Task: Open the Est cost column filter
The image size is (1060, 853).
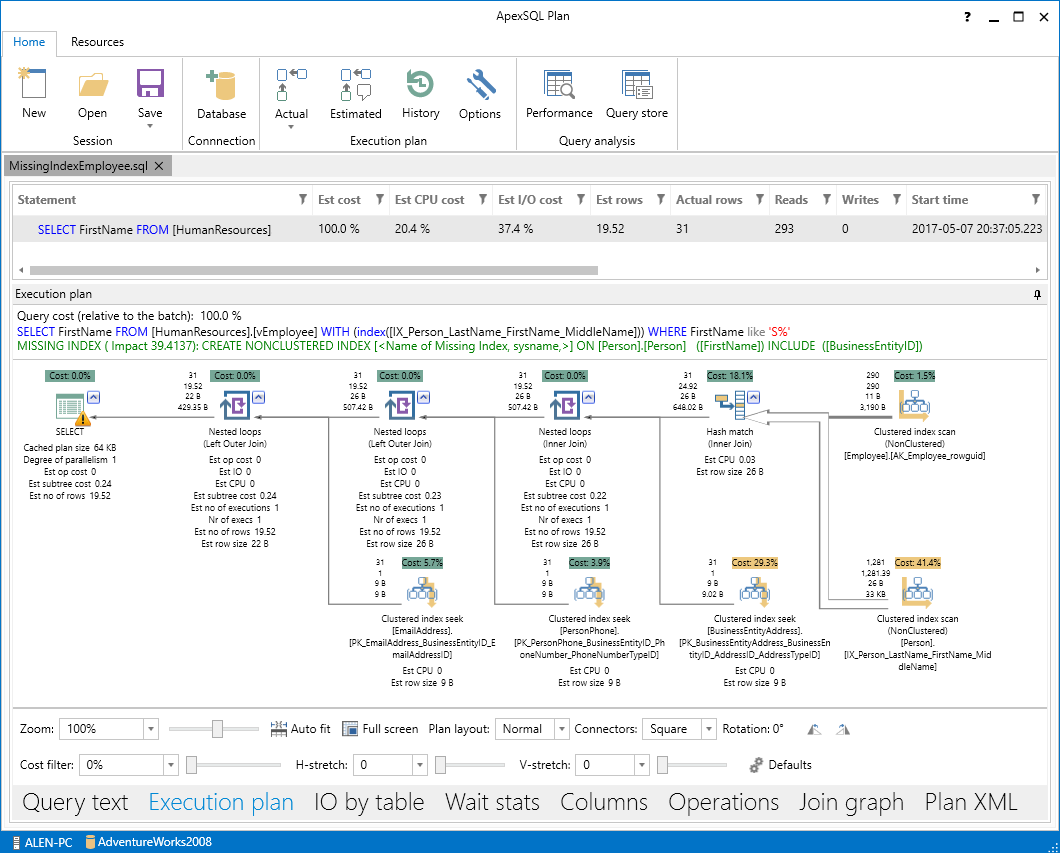Action: 380,200
